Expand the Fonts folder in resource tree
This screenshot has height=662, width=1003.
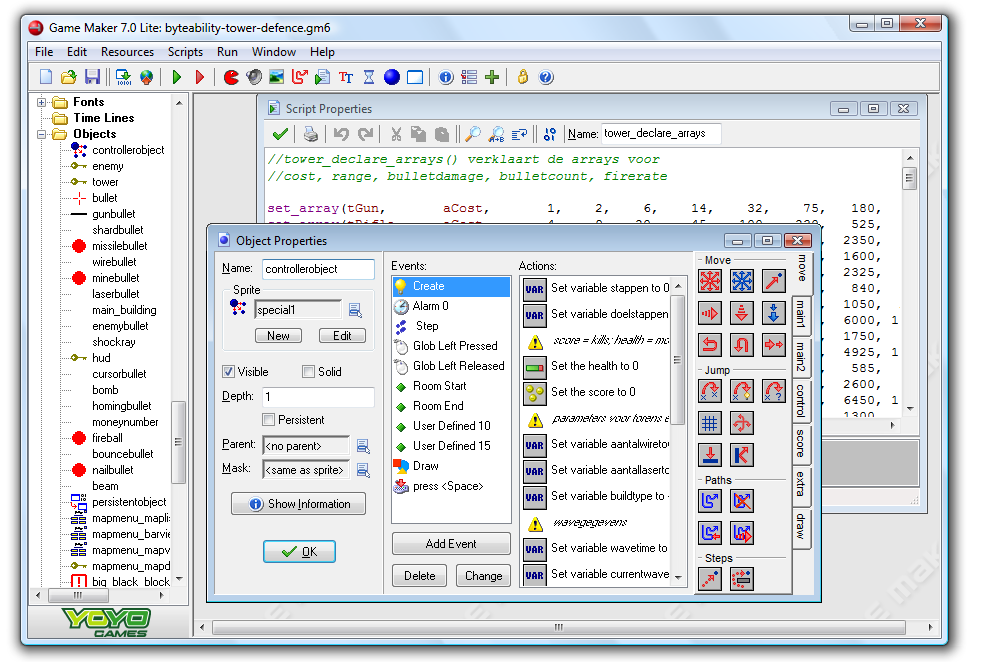coord(42,102)
